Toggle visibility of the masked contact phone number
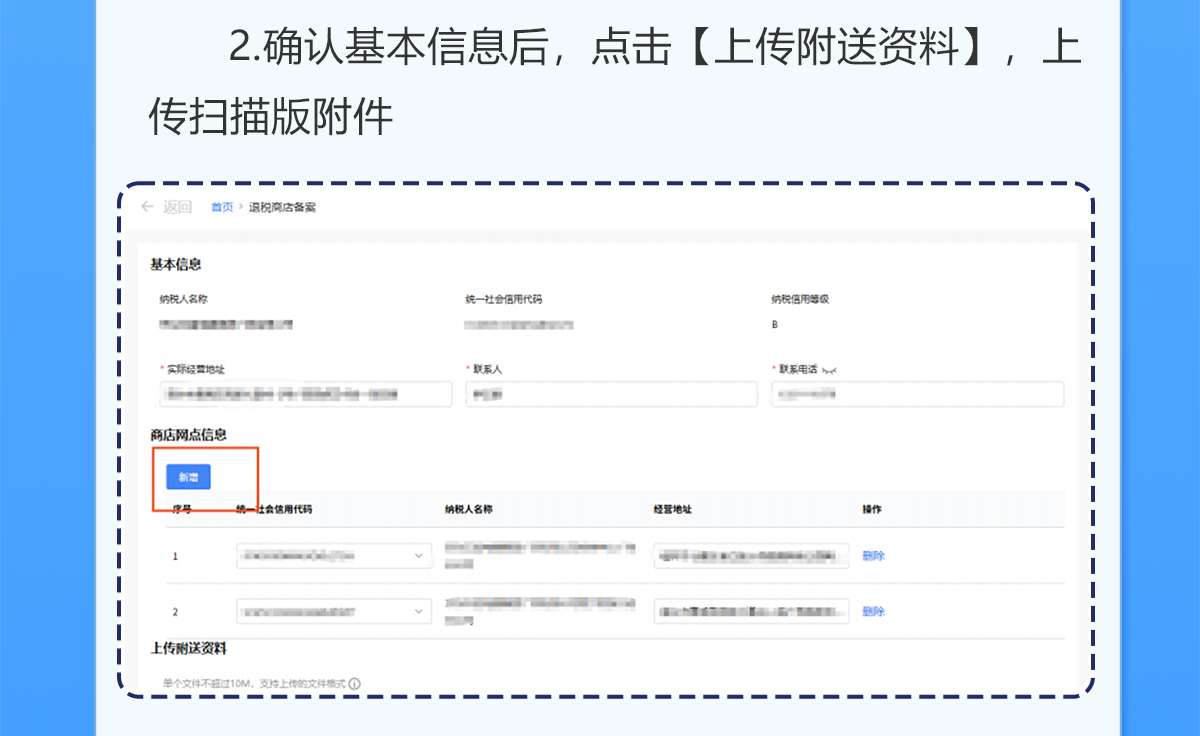The width and height of the screenshot is (1200, 736). [829, 368]
